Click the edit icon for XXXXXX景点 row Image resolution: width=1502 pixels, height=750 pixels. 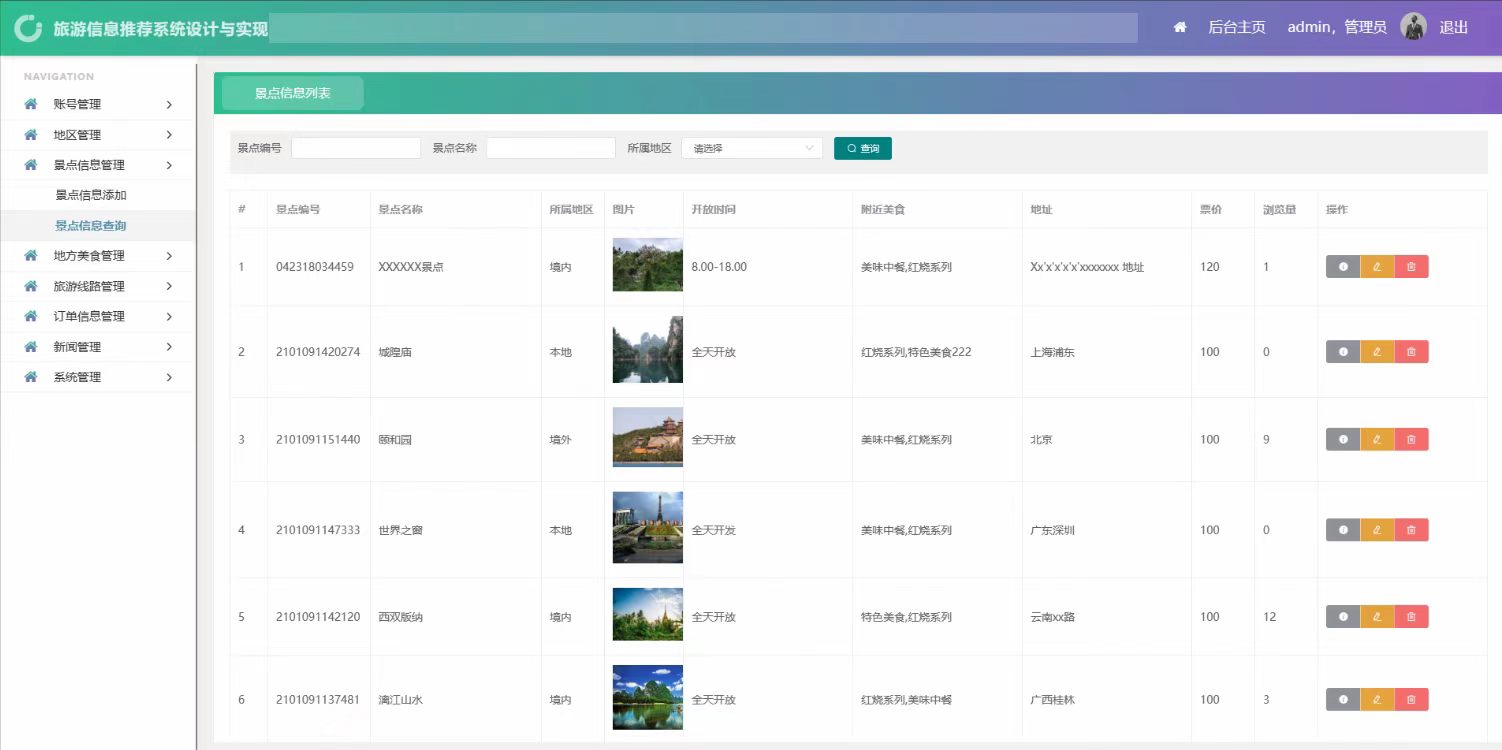click(1377, 267)
